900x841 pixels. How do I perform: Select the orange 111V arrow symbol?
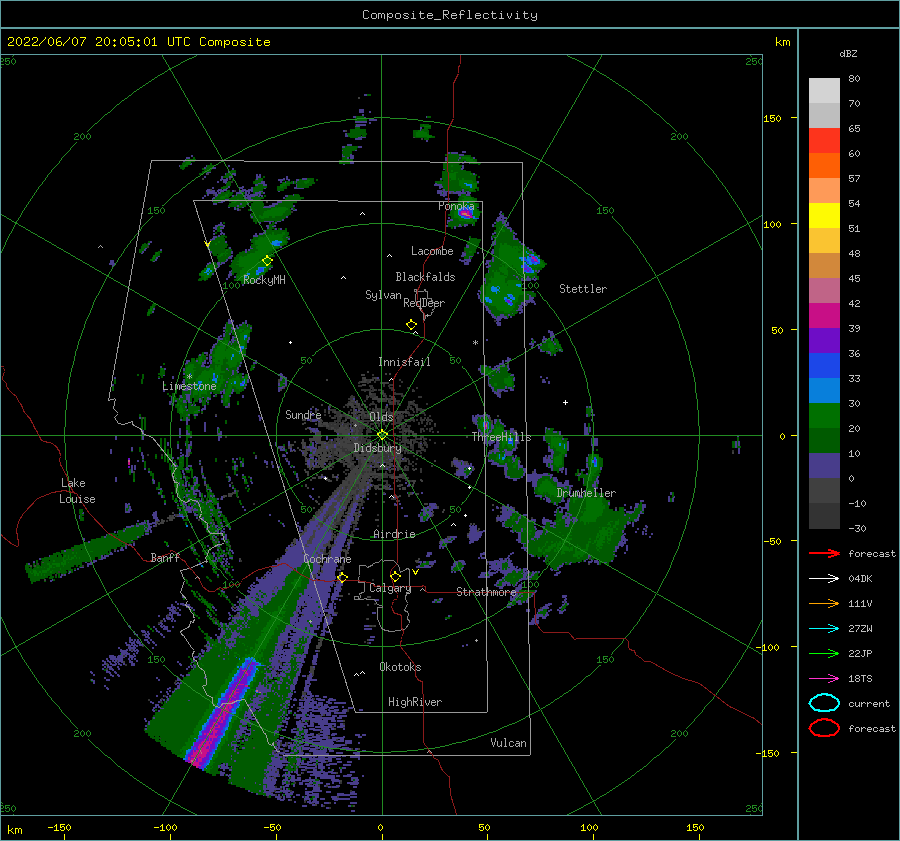click(824, 603)
